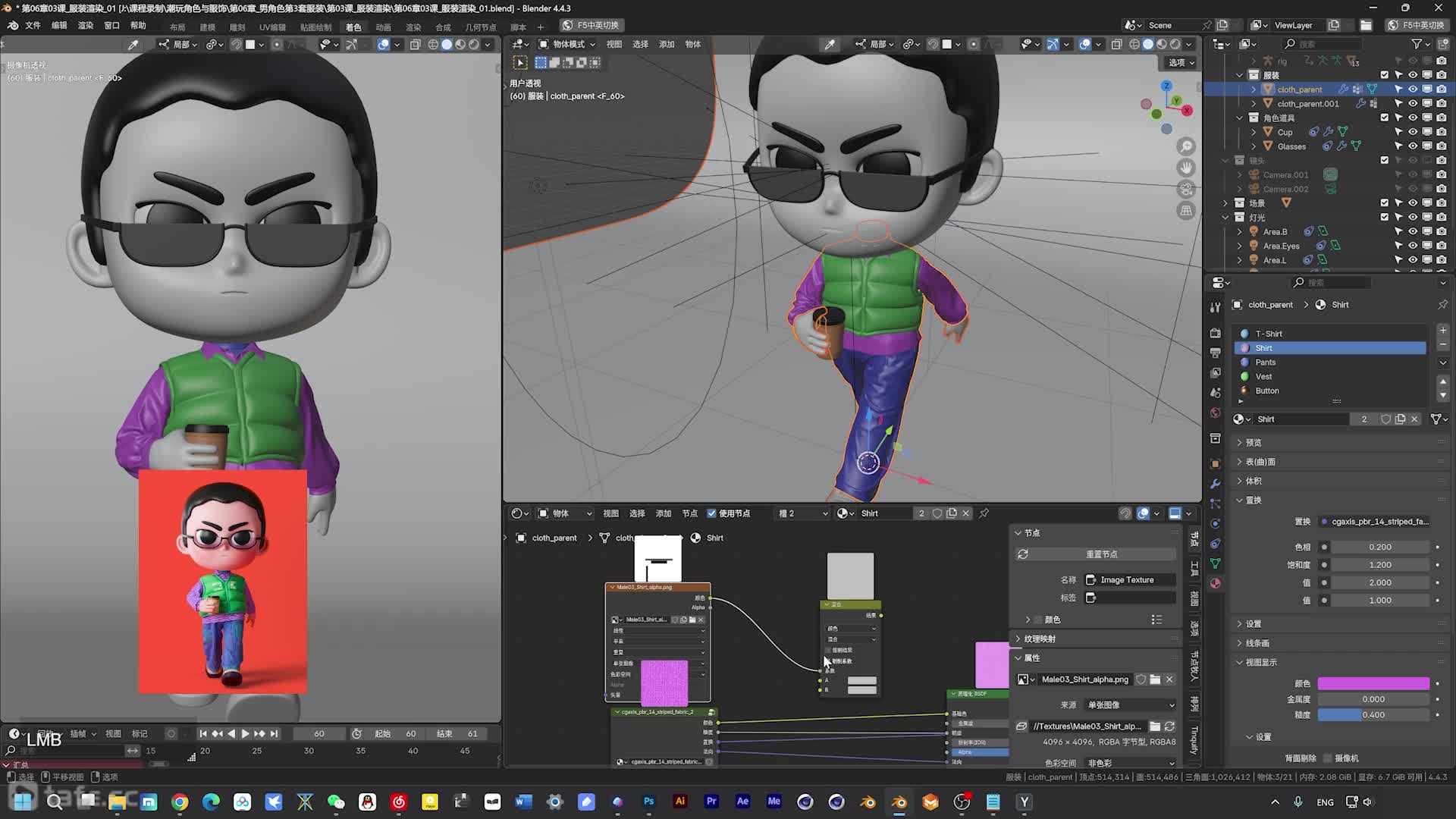Select the Vest material slot
Image resolution: width=1456 pixels, height=819 pixels.
[1332, 377]
